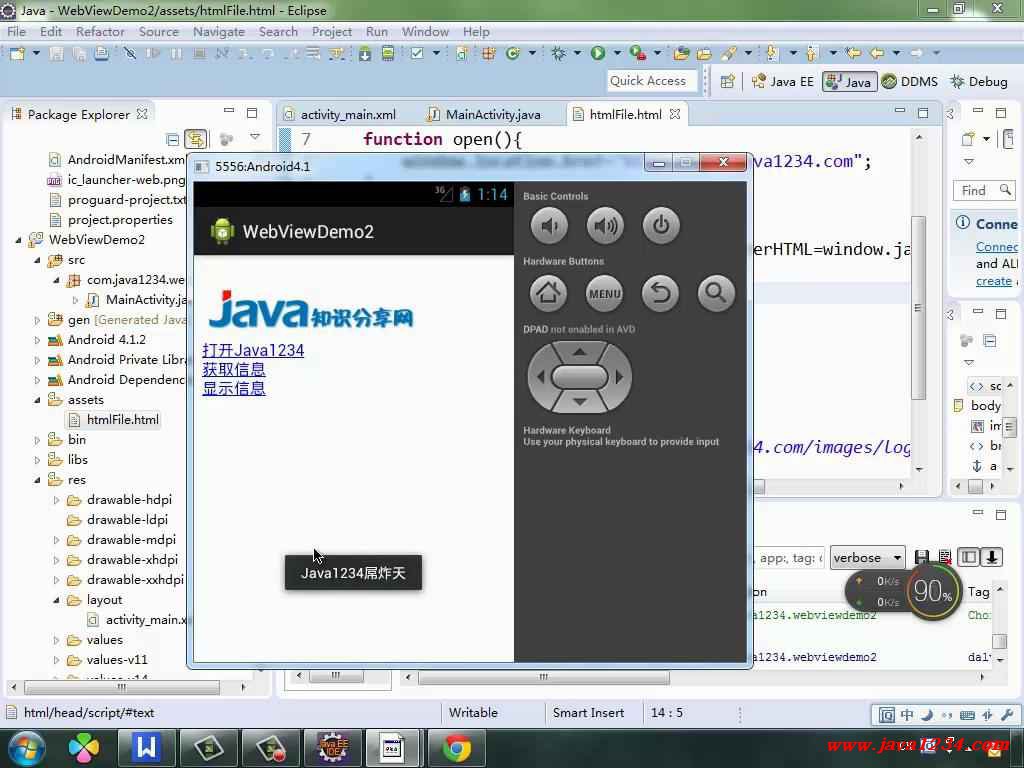Screen dimensions: 1024x768
Task: Switch to Java EE perspective
Action: (x=782, y=82)
